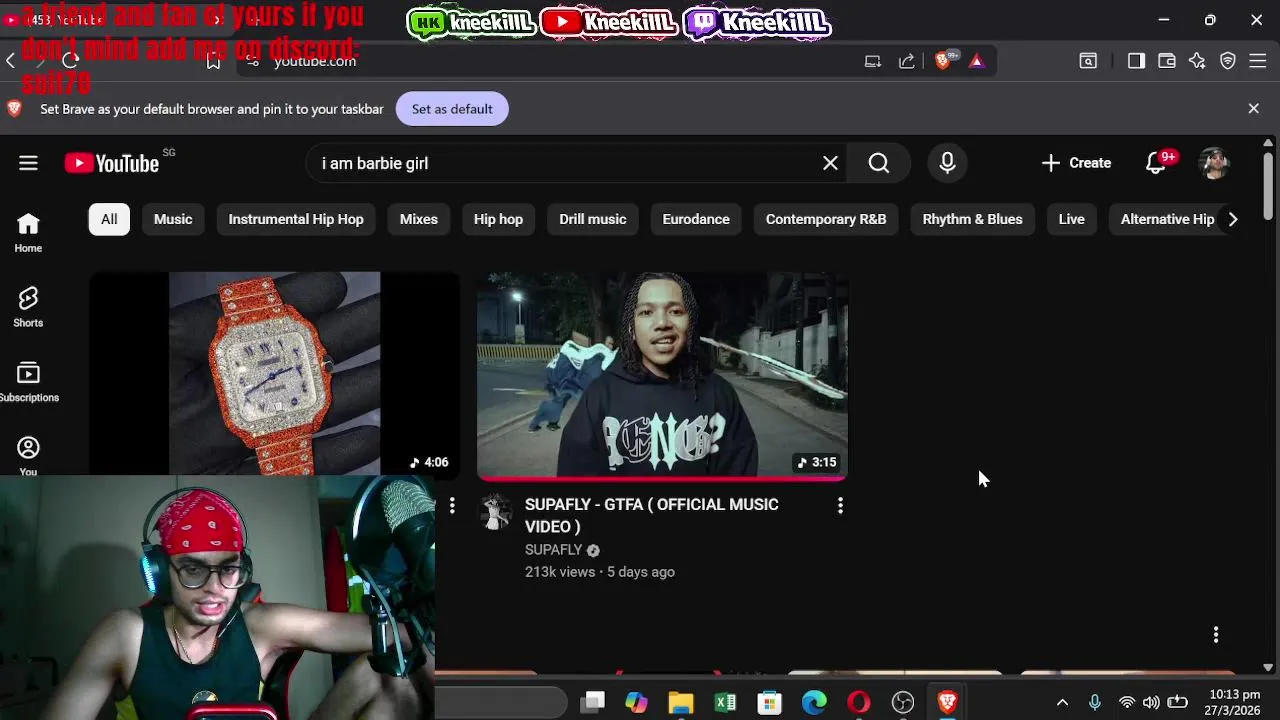Click Set as default button
The width and height of the screenshot is (1280, 720).
(452, 109)
